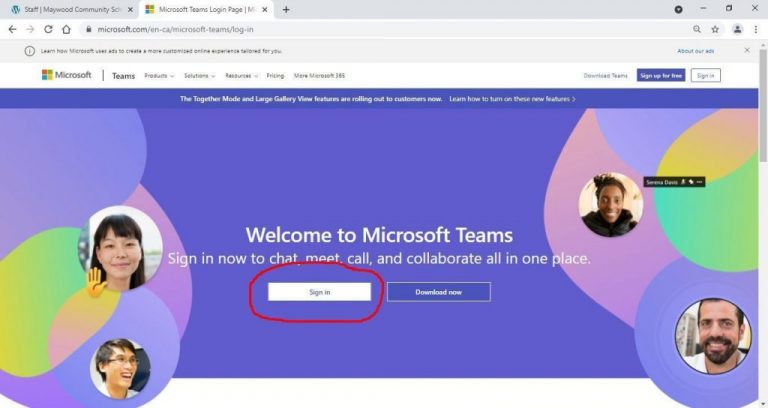Click the circled Sign in button
This screenshot has height=408, width=768.
pyautogui.click(x=319, y=292)
